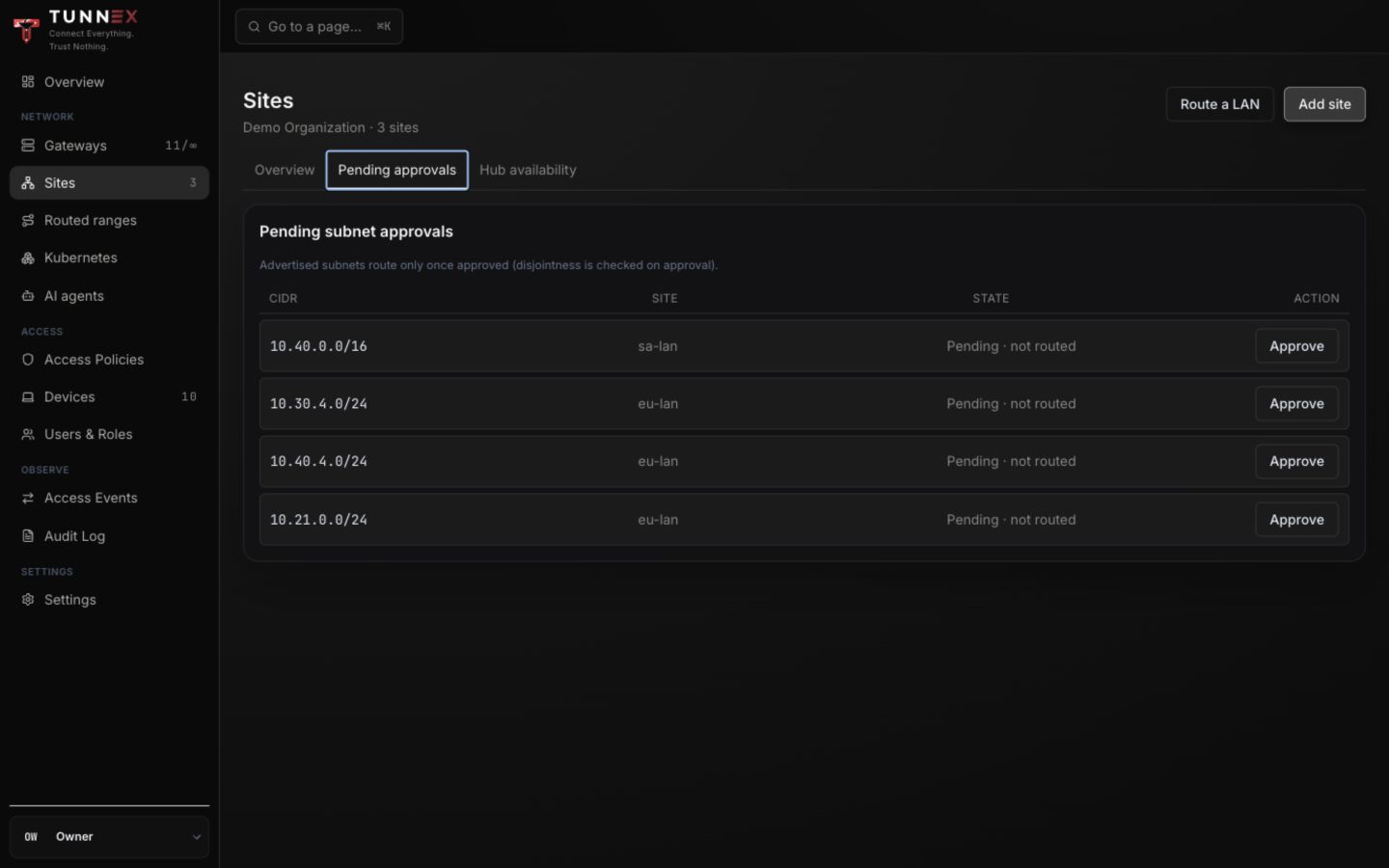Viewport: 1389px width, 868px height.
Task: Click the AI agents robot icon
Action: (28, 296)
